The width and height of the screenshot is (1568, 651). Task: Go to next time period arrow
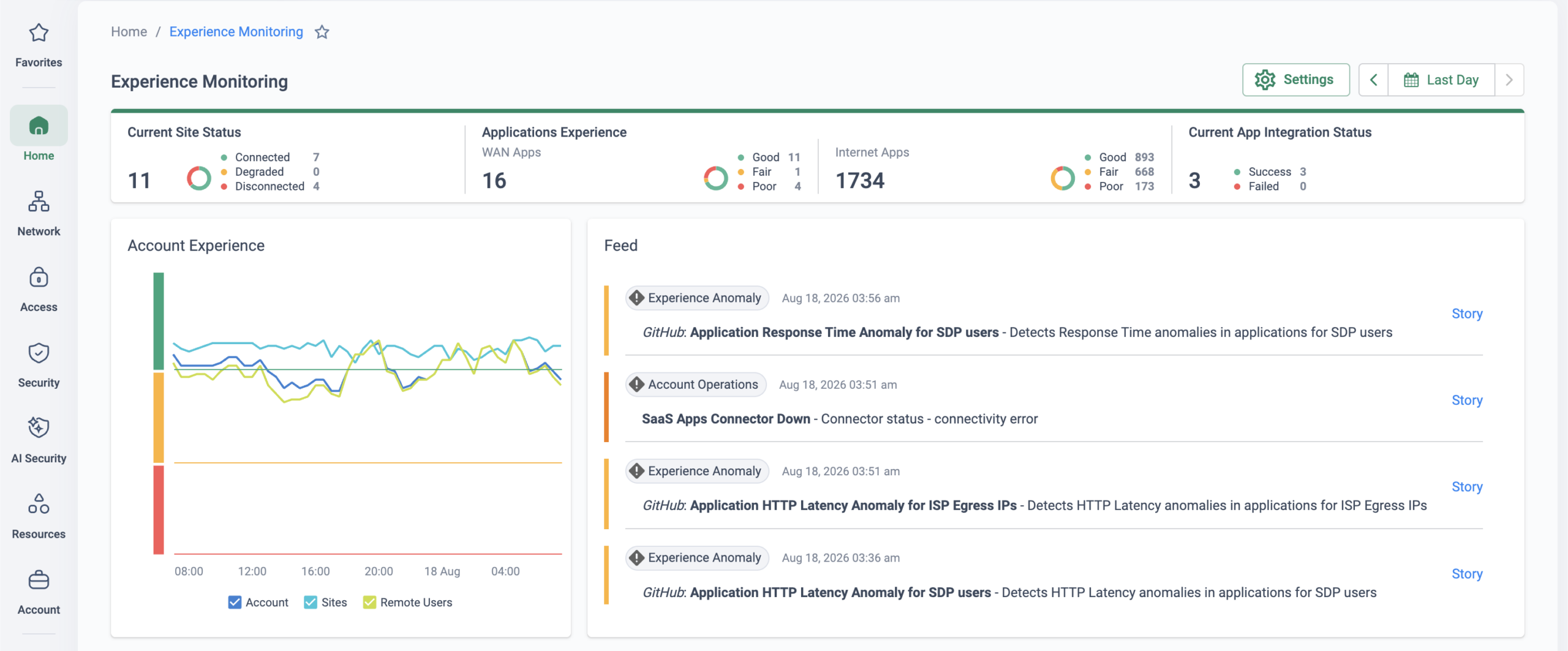1509,80
